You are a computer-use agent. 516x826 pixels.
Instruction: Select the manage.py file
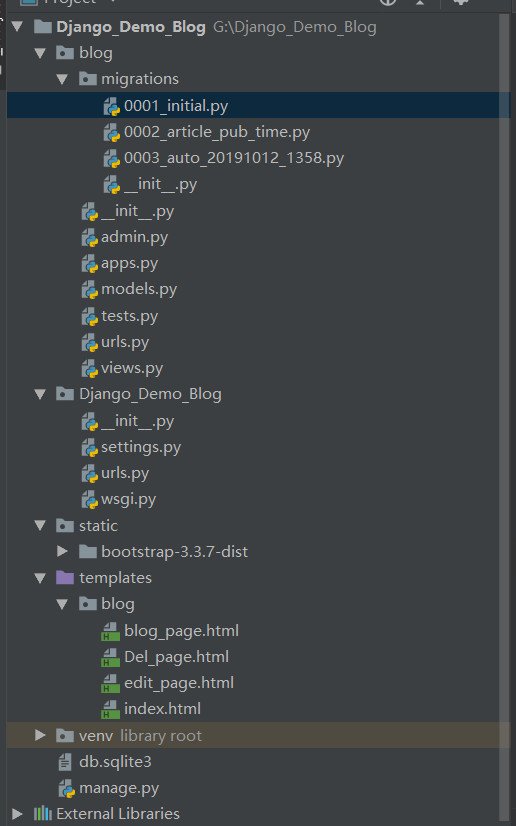(119, 788)
